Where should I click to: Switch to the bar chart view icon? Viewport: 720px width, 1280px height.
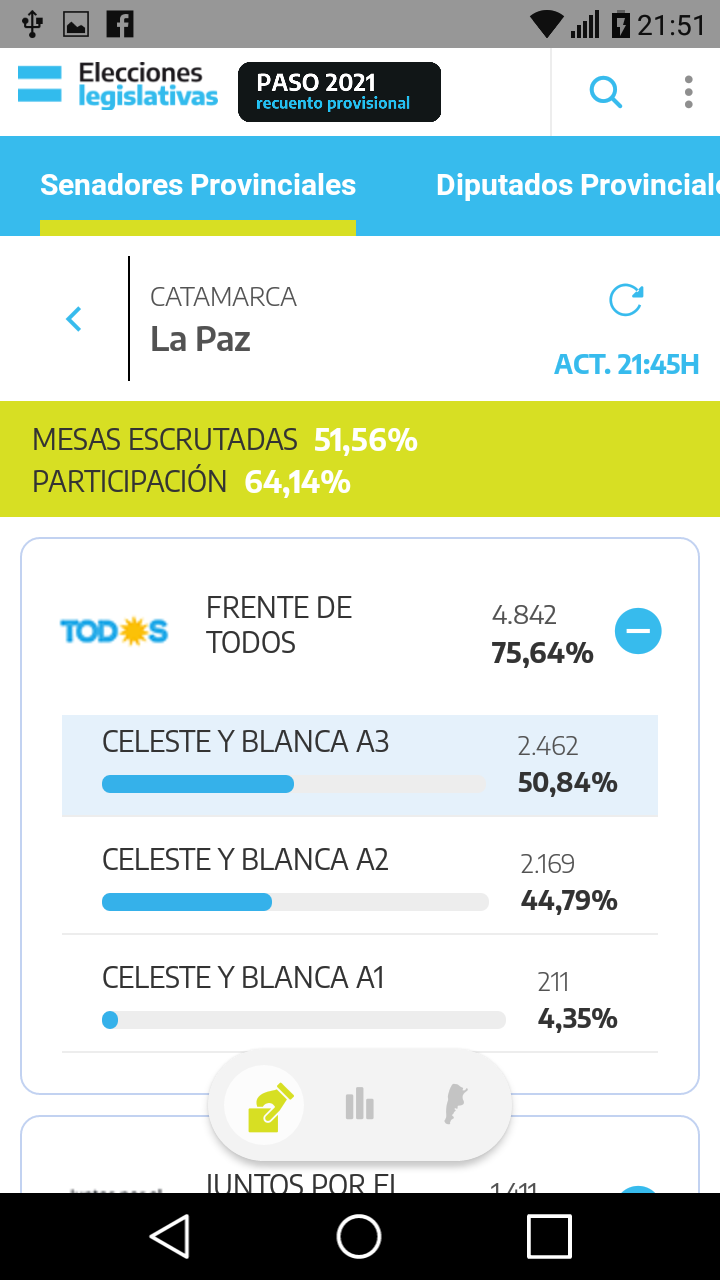point(359,1105)
